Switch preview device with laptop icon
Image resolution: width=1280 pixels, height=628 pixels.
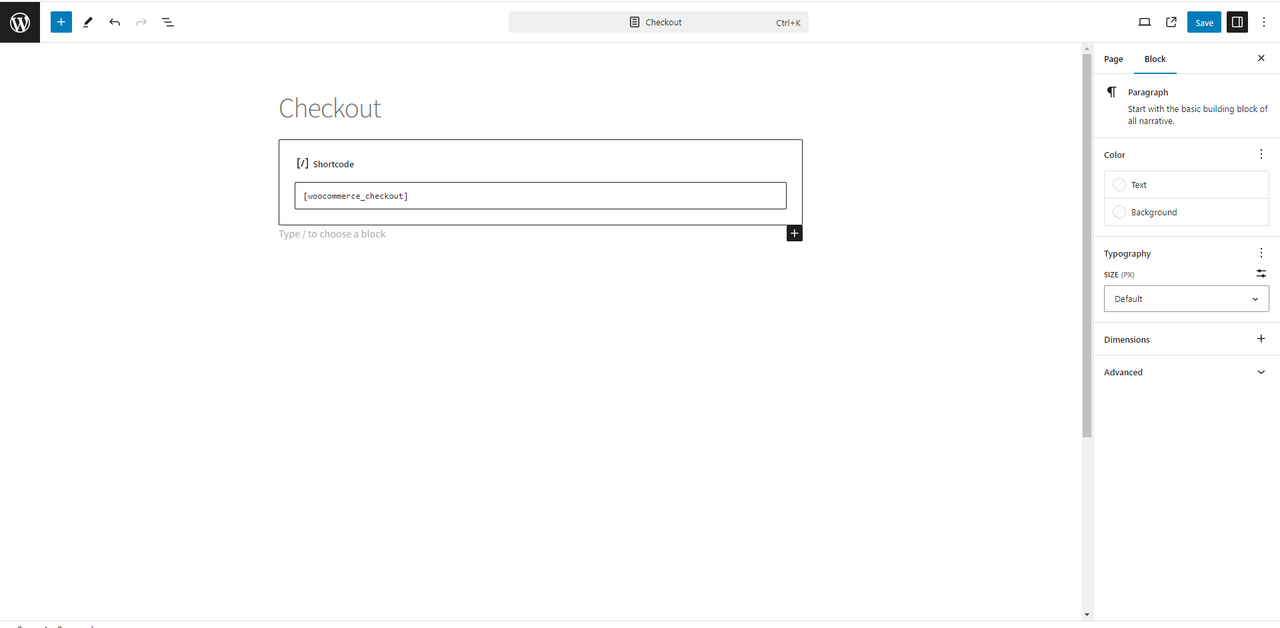[1144, 22]
